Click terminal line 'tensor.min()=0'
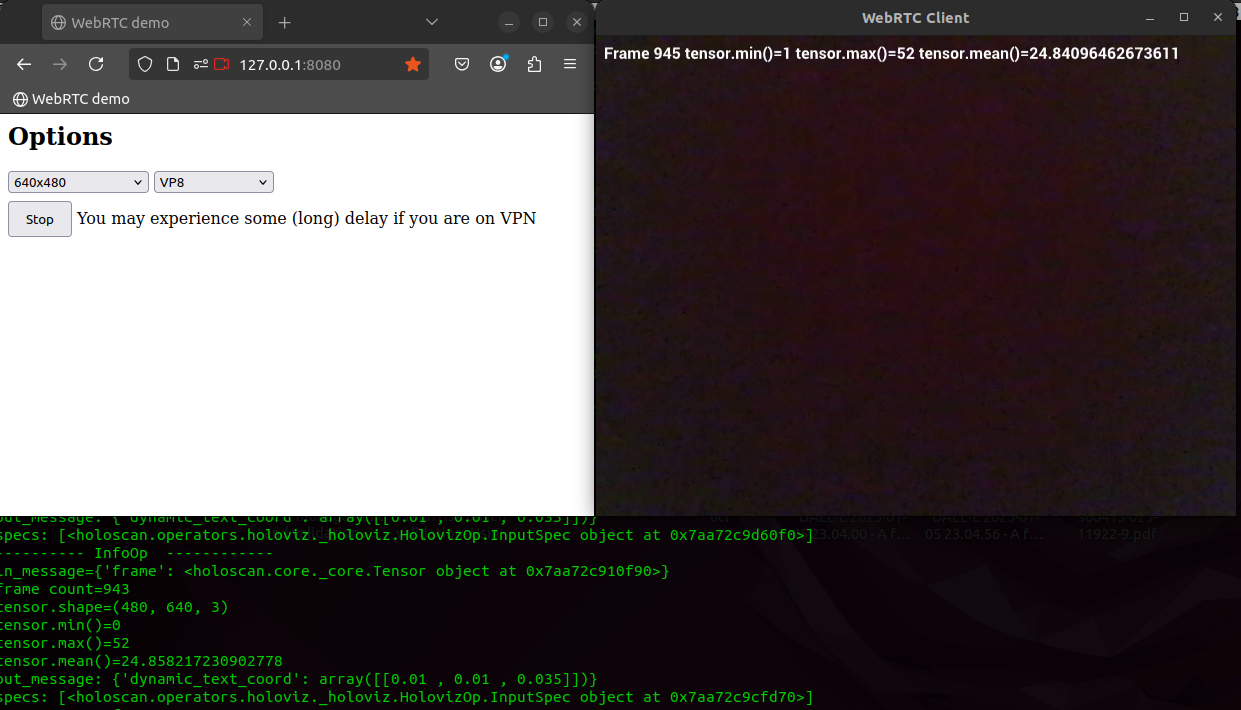This screenshot has width=1241, height=710. pos(60,625)
